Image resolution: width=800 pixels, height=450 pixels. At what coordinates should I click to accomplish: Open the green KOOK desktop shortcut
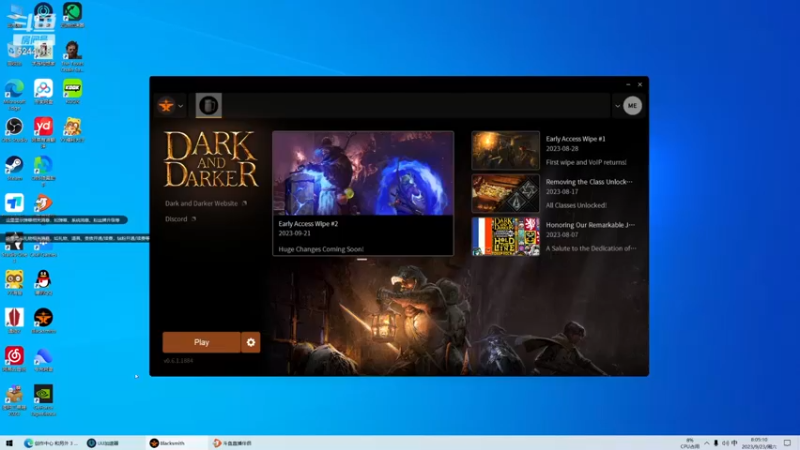click(x=72, y=92)
